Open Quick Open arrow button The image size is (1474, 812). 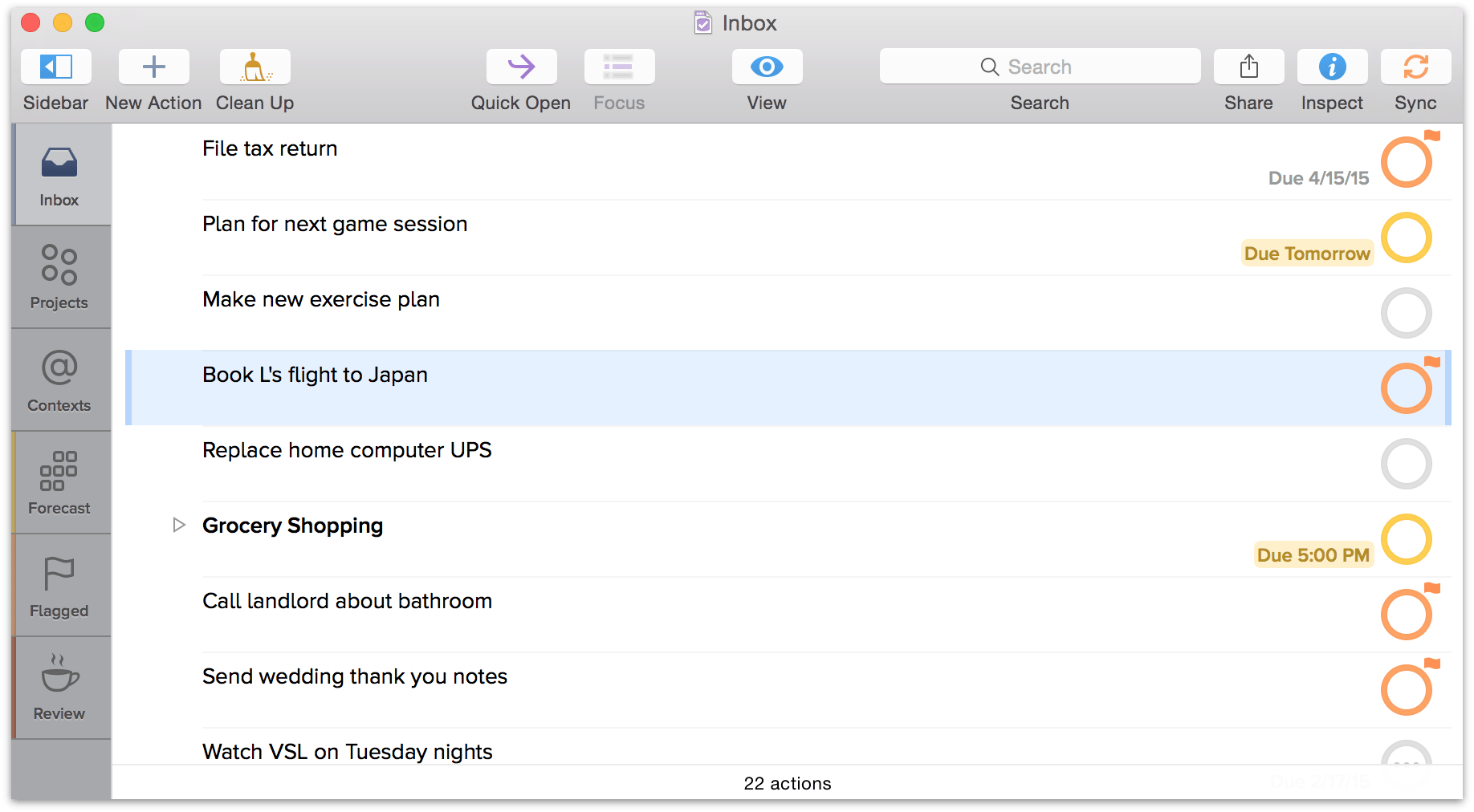(x=521, y=67)
